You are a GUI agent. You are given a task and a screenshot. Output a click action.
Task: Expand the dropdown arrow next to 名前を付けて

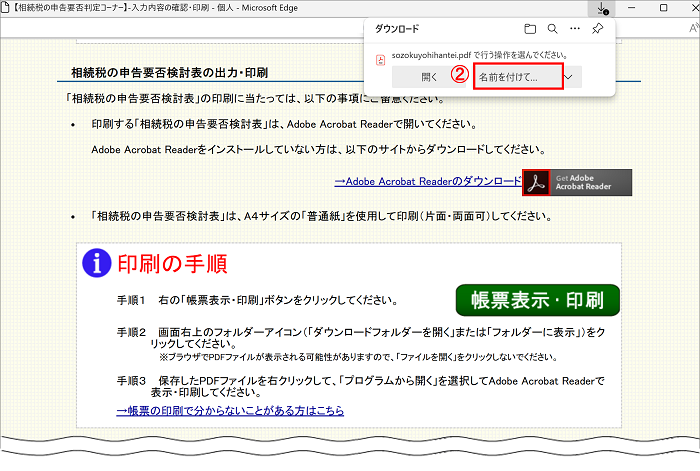point(568,76)
